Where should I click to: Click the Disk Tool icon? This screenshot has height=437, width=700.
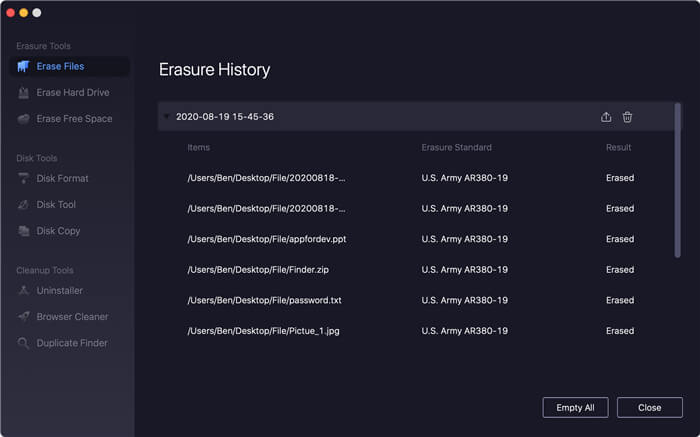(23, 204)
